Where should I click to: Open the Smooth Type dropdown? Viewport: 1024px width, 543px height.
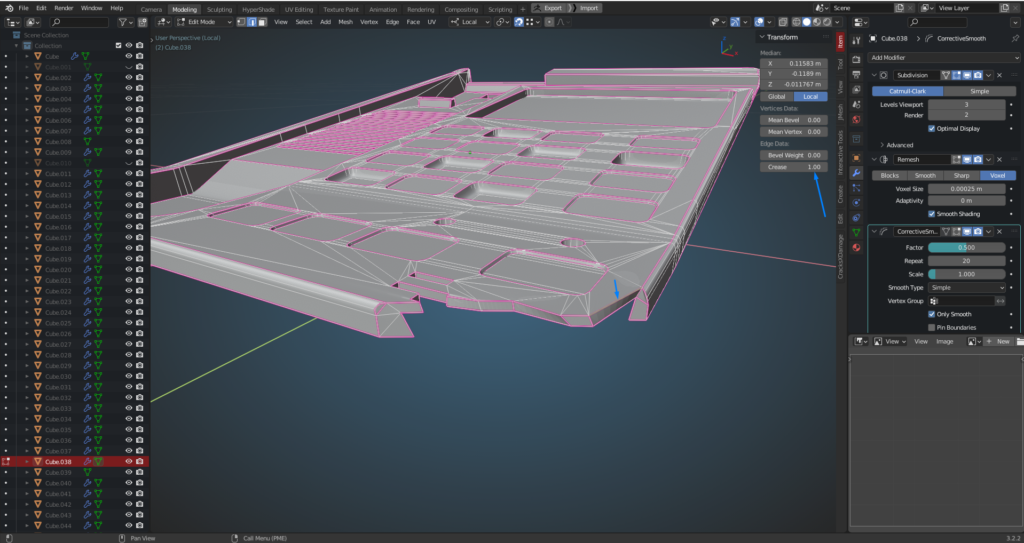click(967, 287)
